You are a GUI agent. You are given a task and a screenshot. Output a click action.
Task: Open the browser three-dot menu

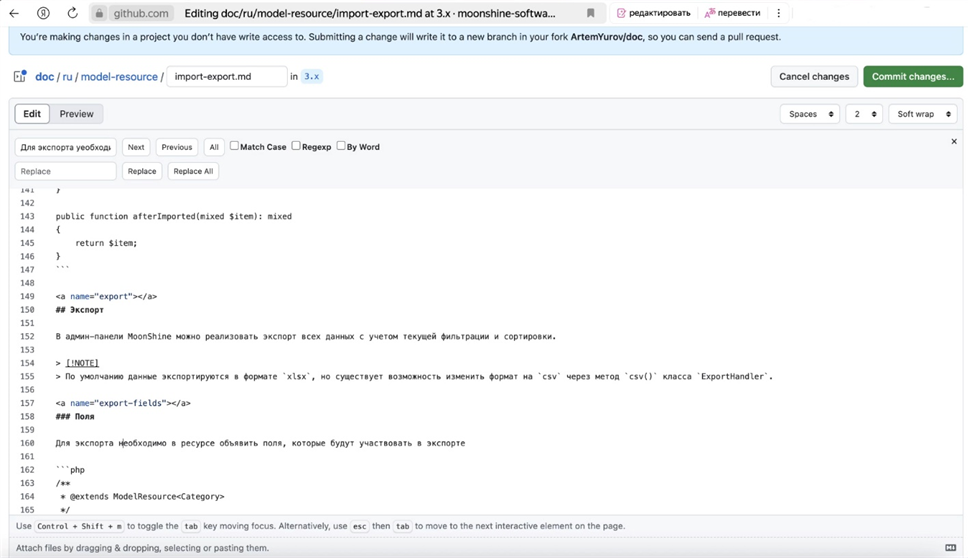[778, 13]
